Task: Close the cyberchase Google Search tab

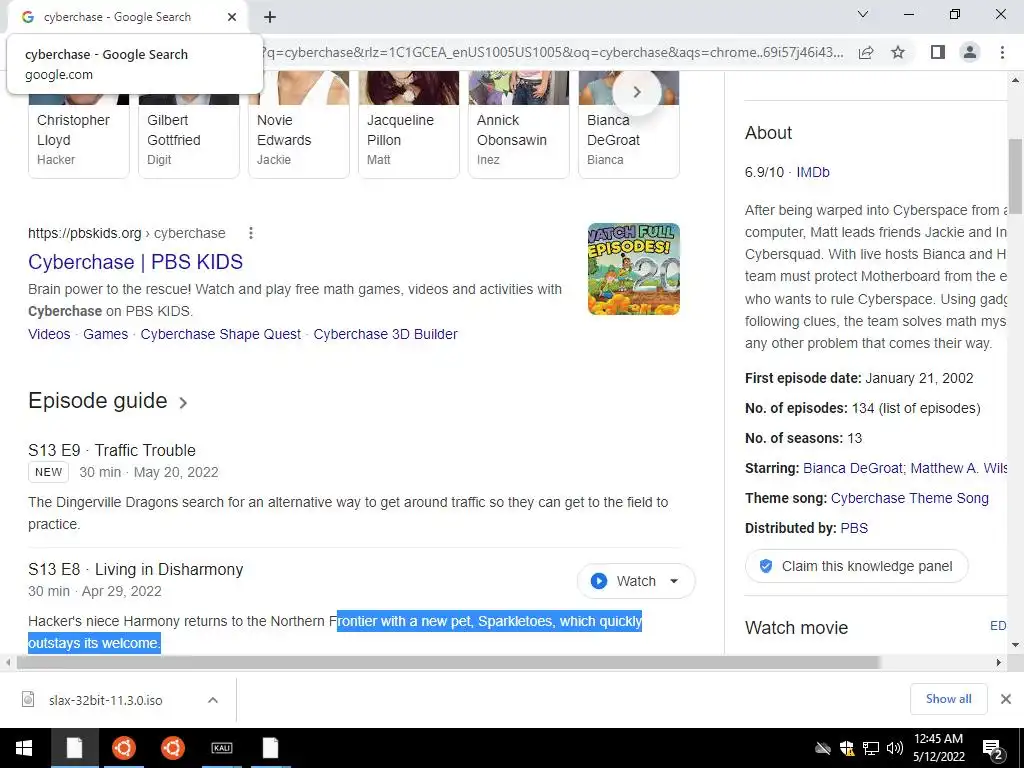Action: coord(232,17)
